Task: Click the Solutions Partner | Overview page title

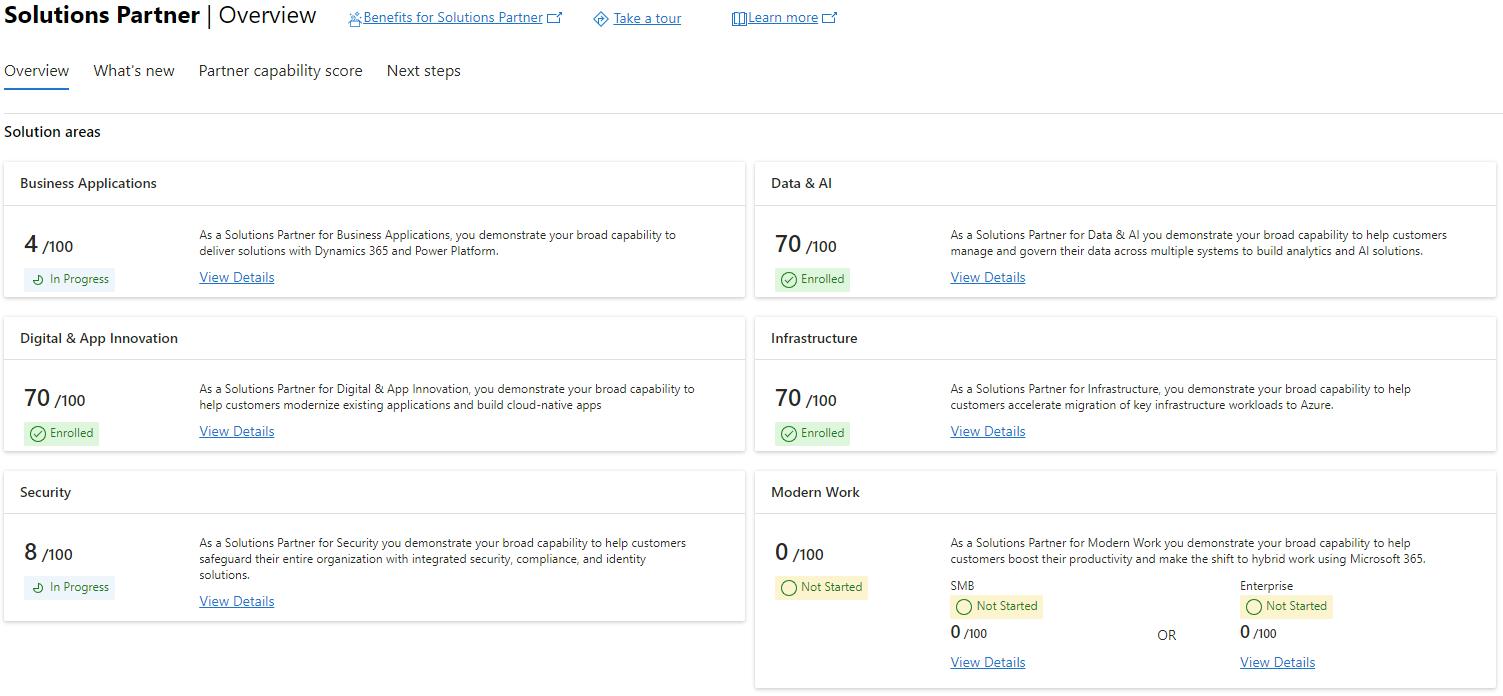Action: pyautogui.click(x=160, y=16)
